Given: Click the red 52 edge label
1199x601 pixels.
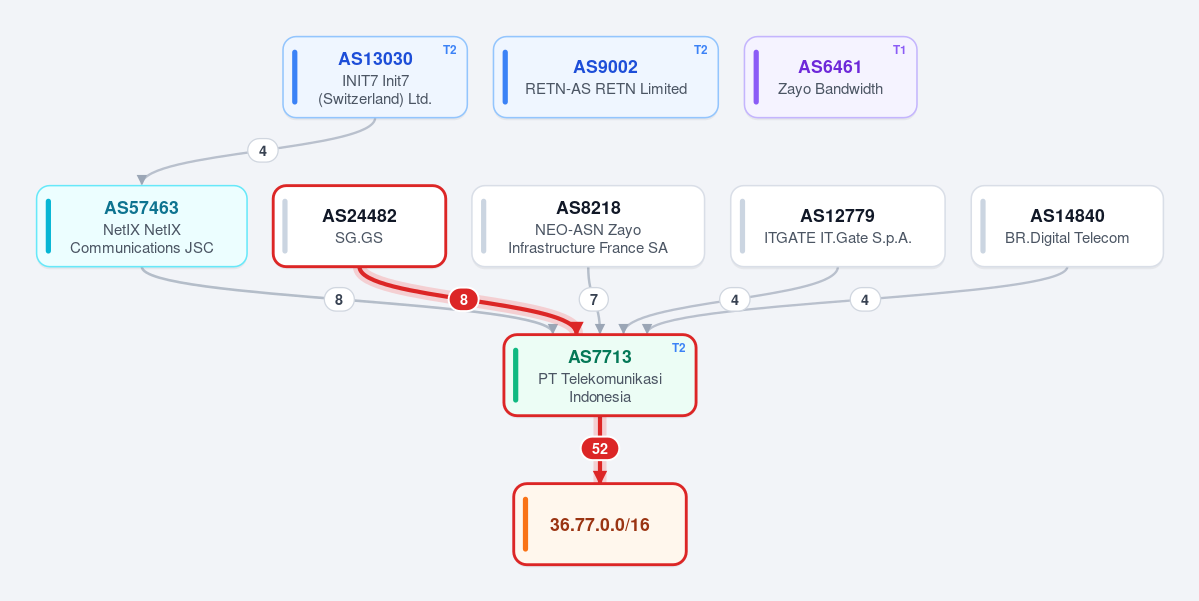Looking at the screenshot, I should point(600,449).
